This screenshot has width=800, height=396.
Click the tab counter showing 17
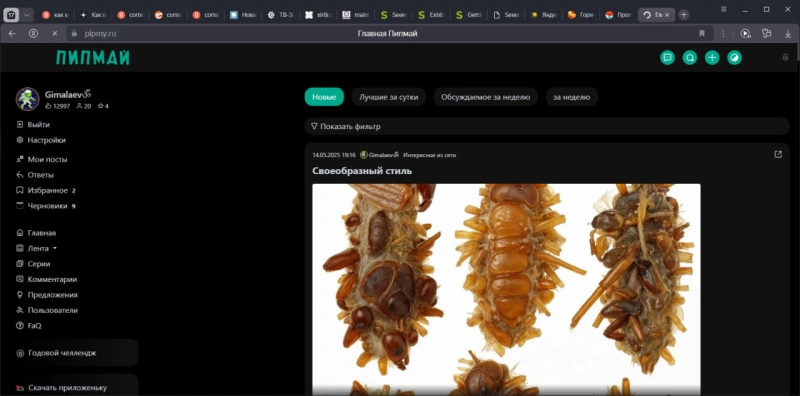click(11, 15)
